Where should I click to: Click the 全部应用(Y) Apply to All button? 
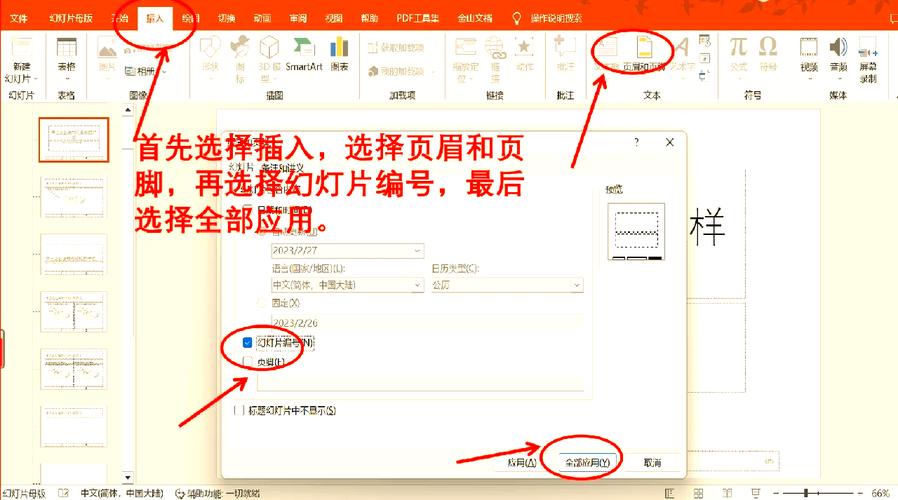pos(587,462)
